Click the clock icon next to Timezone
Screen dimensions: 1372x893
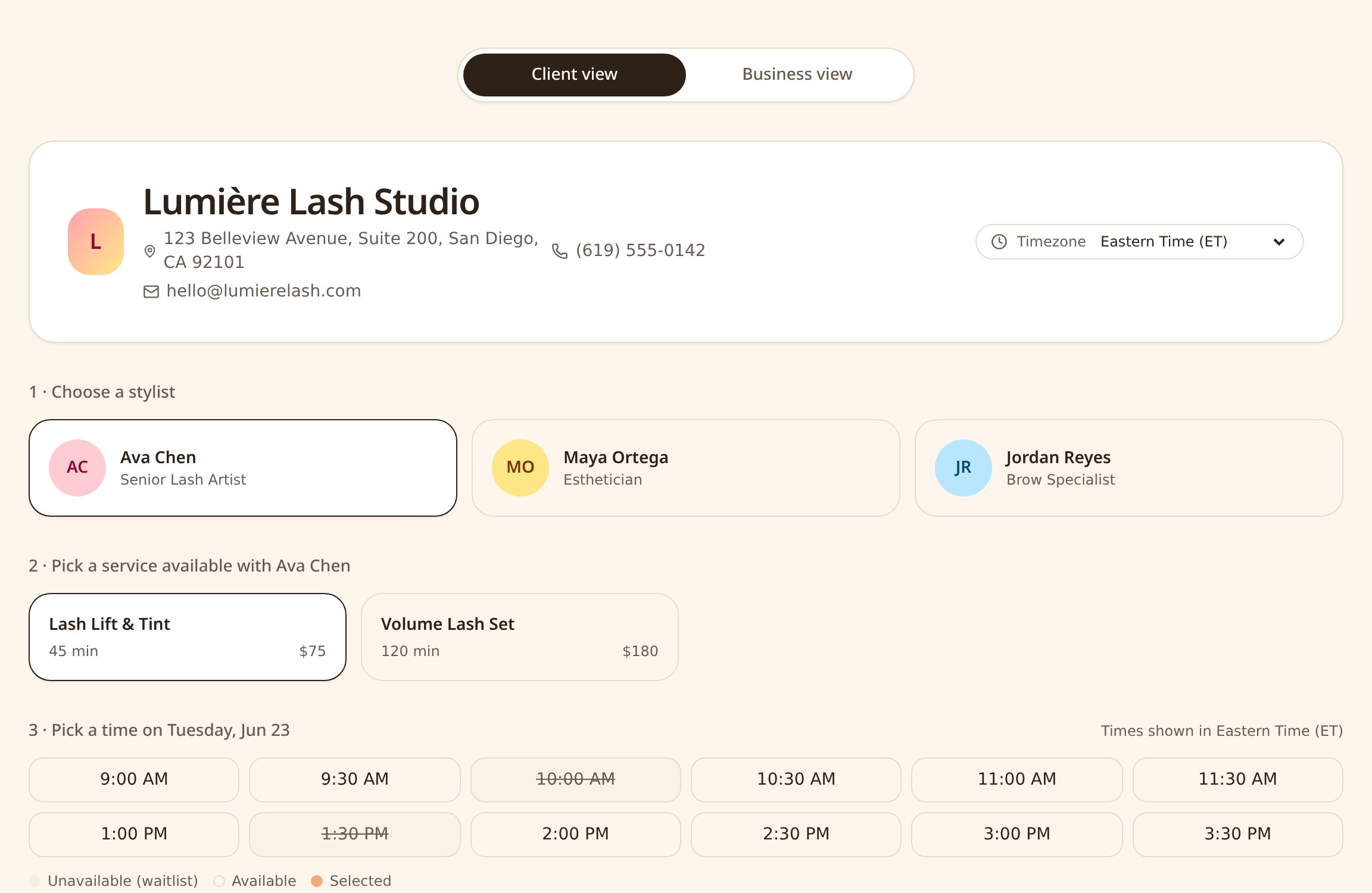(x=999, y=242)
